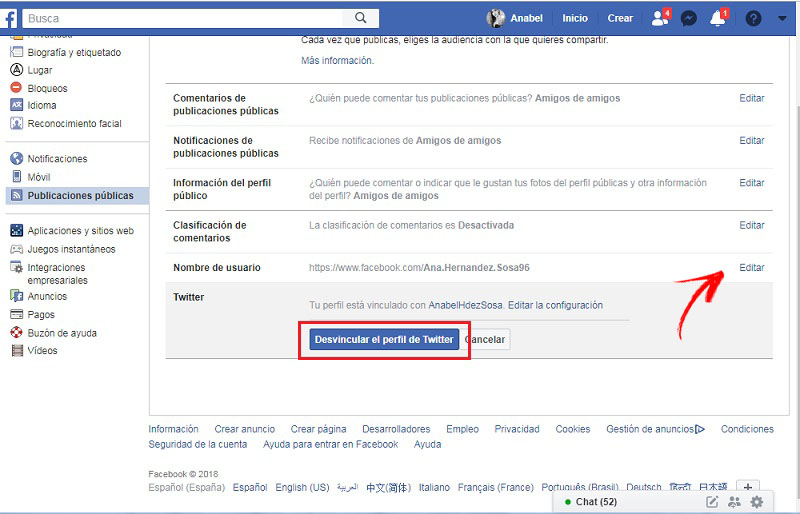Open Cookies footer link
This screenshot has height=514, width=800.
pos(572,429)
